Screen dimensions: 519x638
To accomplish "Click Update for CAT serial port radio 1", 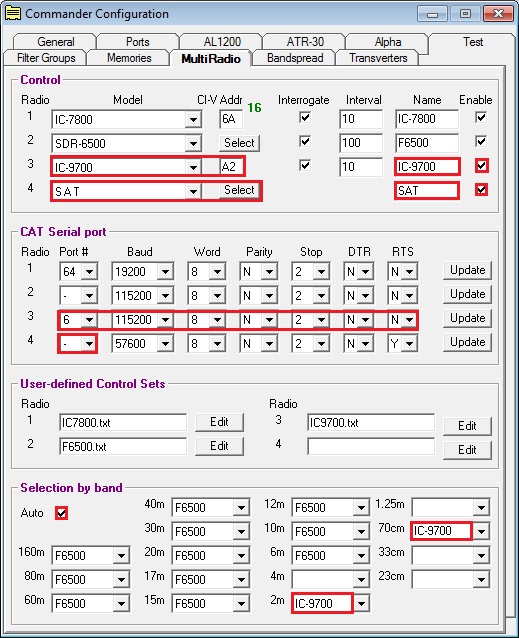I will click(467, 270).
